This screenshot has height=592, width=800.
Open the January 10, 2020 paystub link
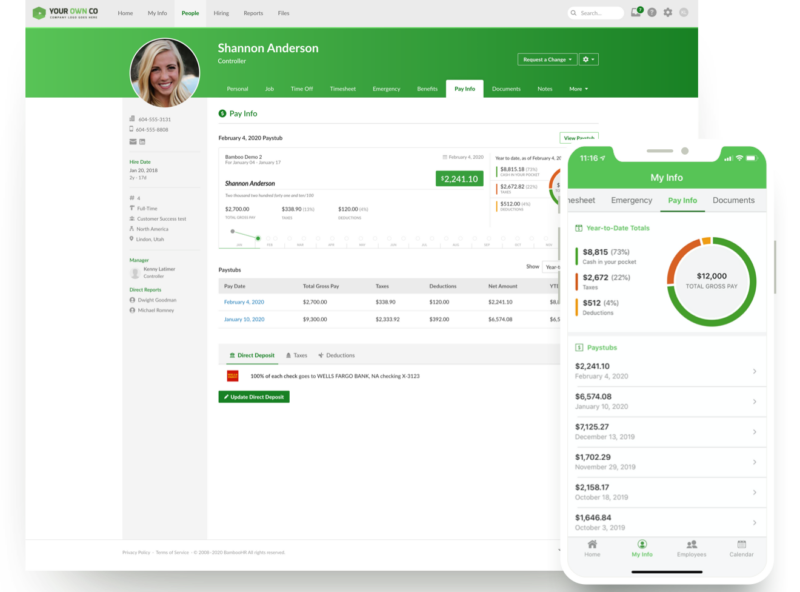point(244,319)
